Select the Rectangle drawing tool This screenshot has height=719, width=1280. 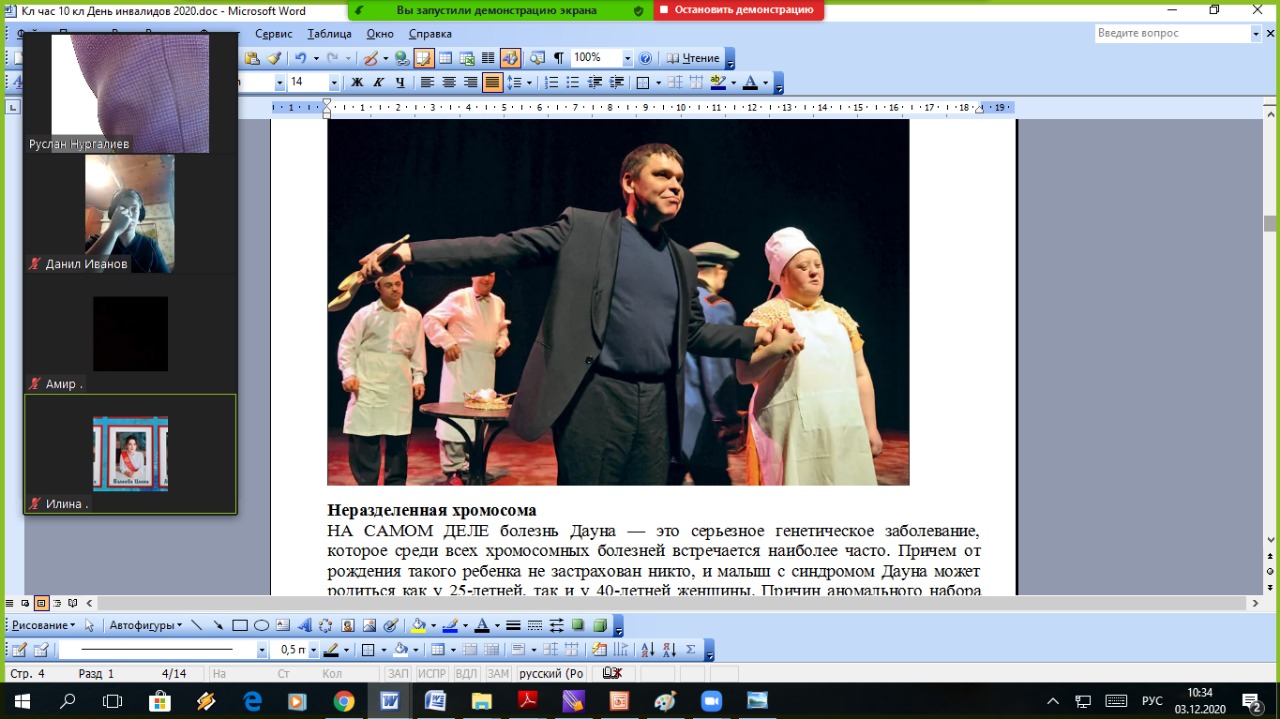pos(240,626)
